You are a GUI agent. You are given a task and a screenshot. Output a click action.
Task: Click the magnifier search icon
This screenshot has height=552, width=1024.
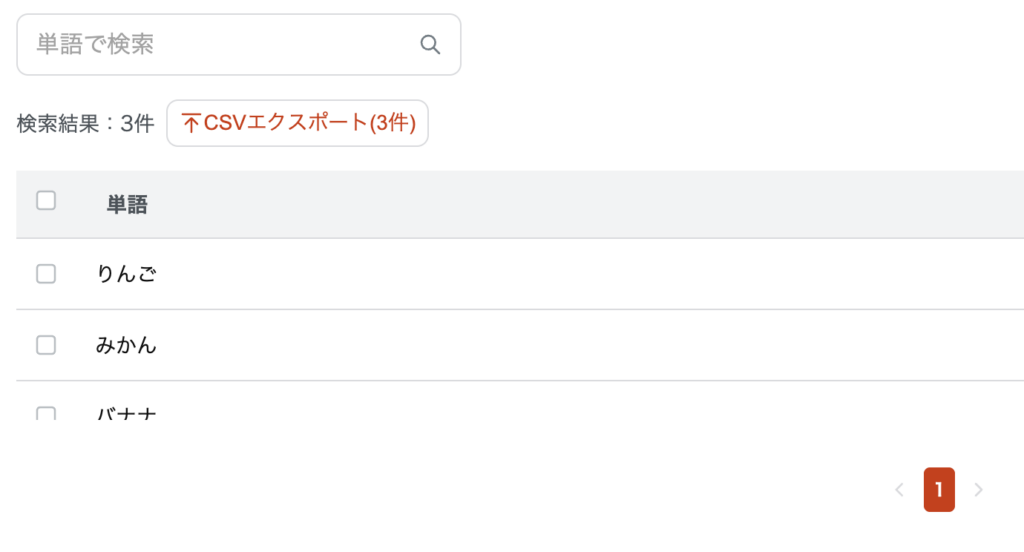tap(430, 45)
